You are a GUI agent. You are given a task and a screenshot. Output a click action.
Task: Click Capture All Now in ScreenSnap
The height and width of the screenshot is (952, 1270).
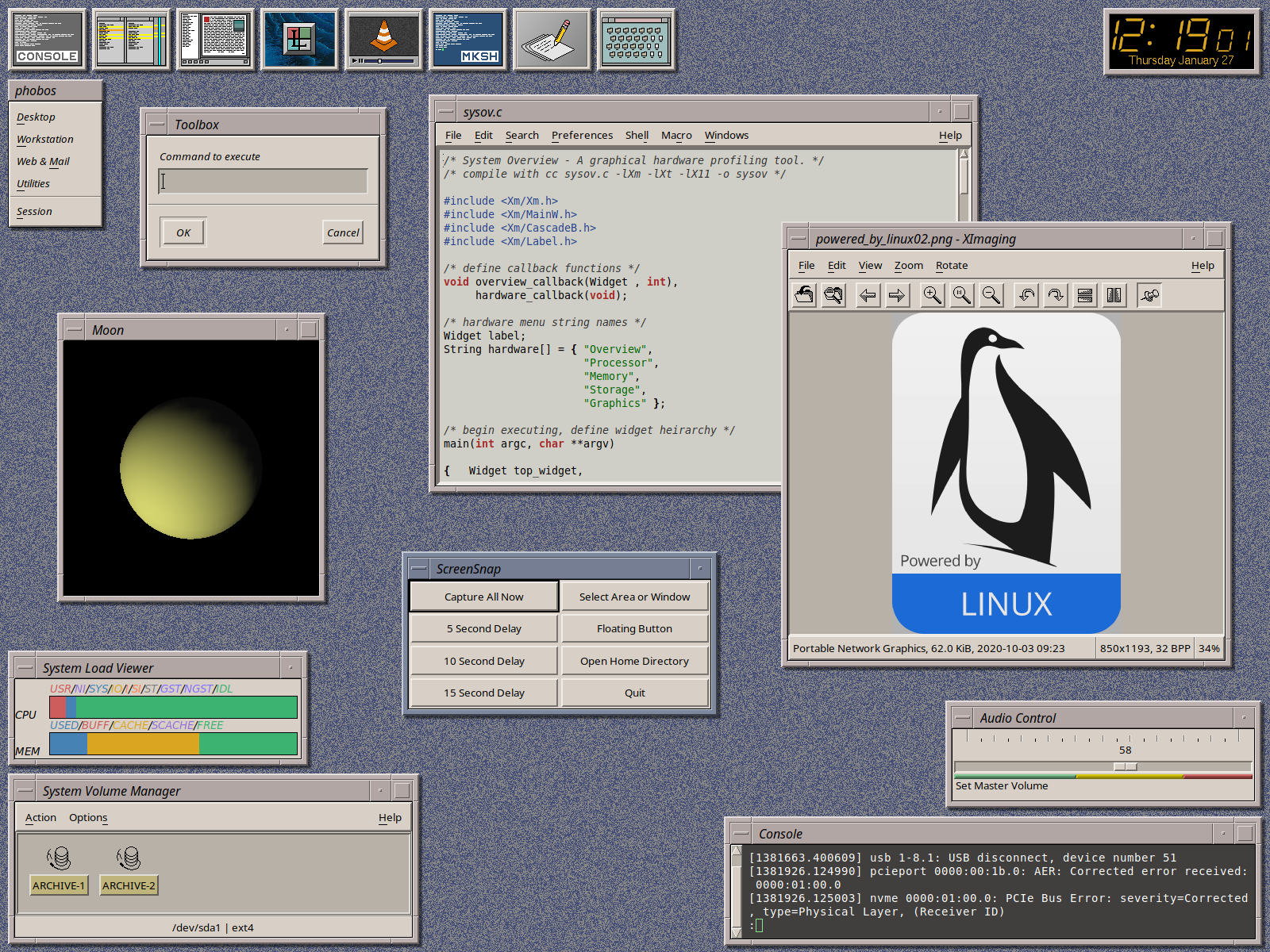[484, 597]
